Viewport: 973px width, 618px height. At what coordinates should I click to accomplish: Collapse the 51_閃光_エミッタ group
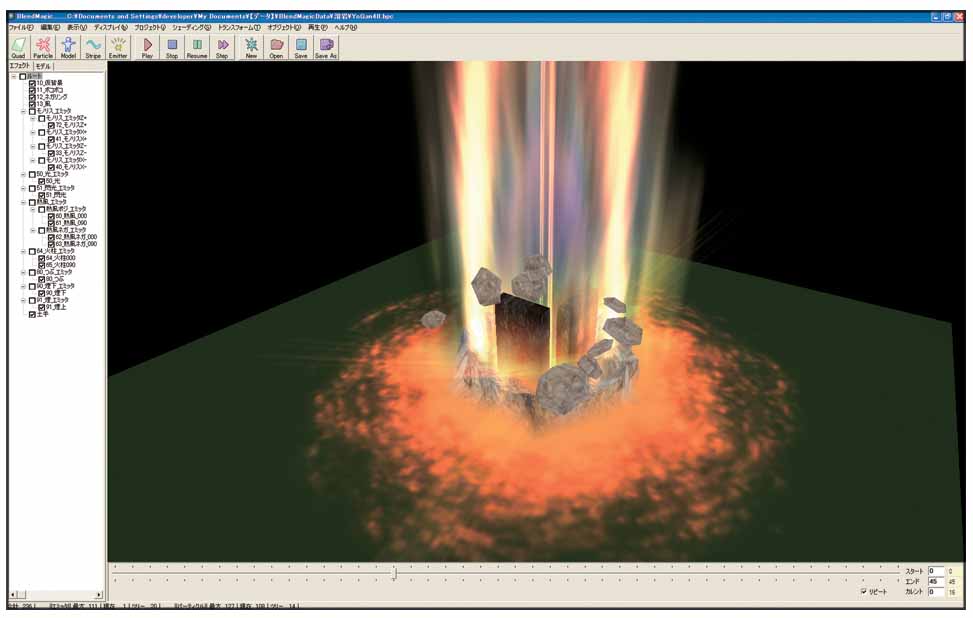[24, 189]
